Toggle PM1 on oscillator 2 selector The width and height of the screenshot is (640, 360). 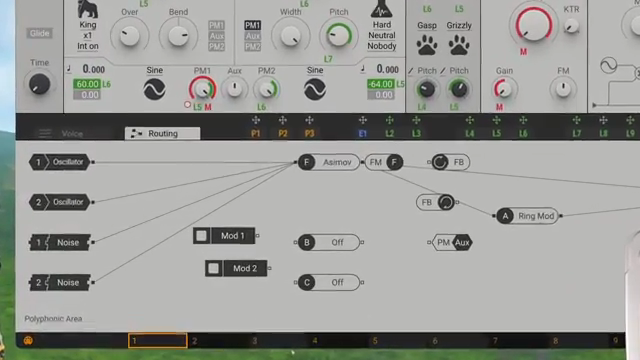(252, 25)
